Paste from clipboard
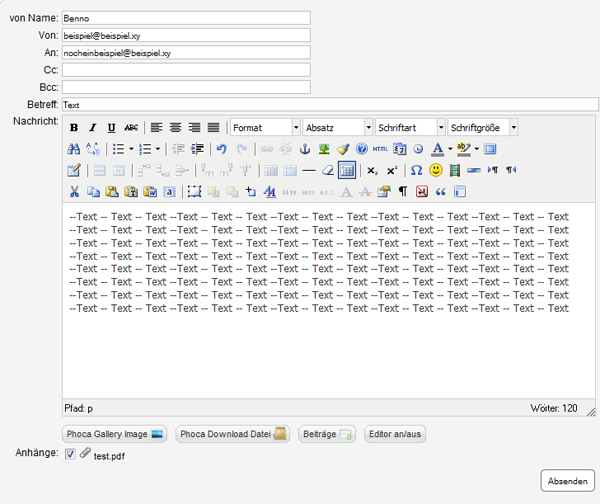Screen dimensions: 600x504 coord(112,192)
